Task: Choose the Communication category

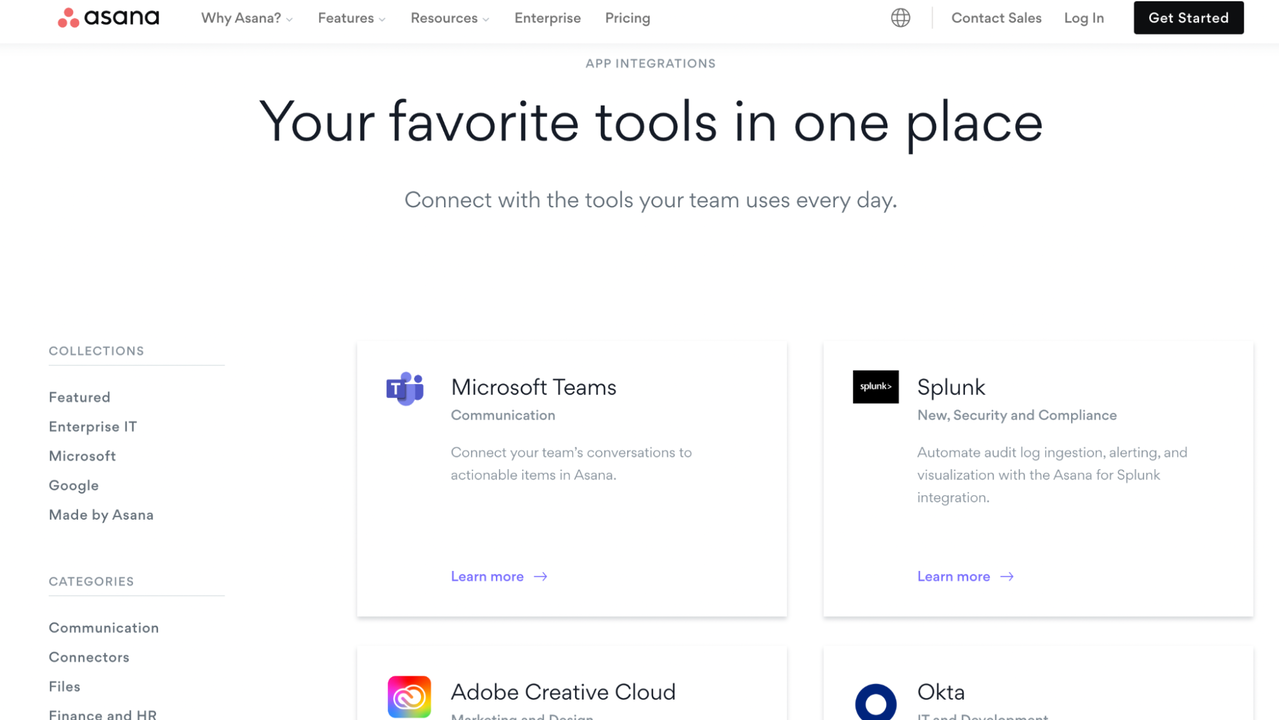Action: click(x=104, y=628)
